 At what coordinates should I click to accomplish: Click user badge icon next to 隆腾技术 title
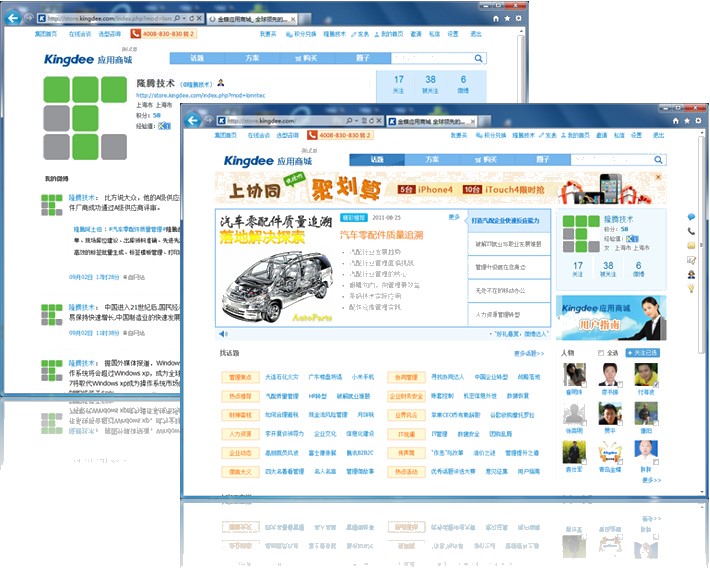[x=221, y=83]
